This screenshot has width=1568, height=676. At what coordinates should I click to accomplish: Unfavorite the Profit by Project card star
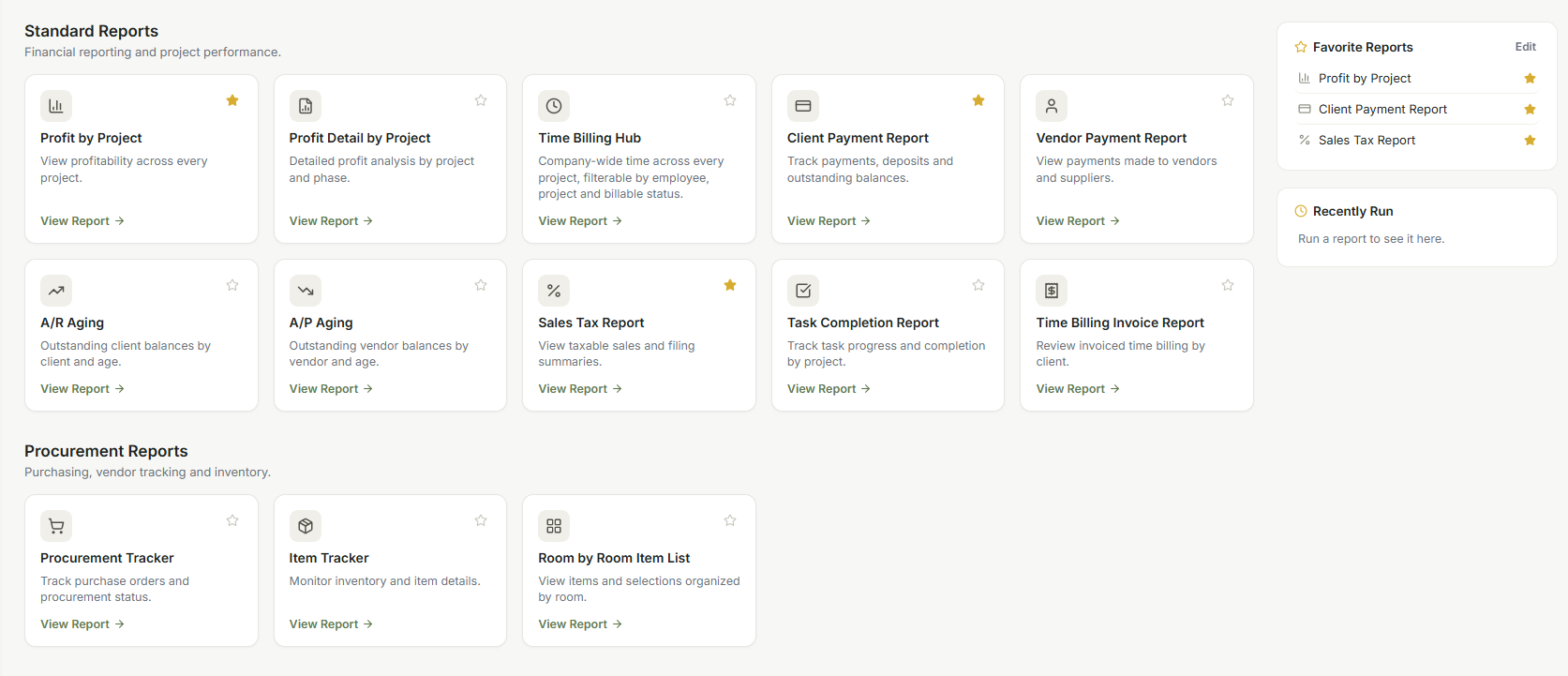[x=232, y=100]
